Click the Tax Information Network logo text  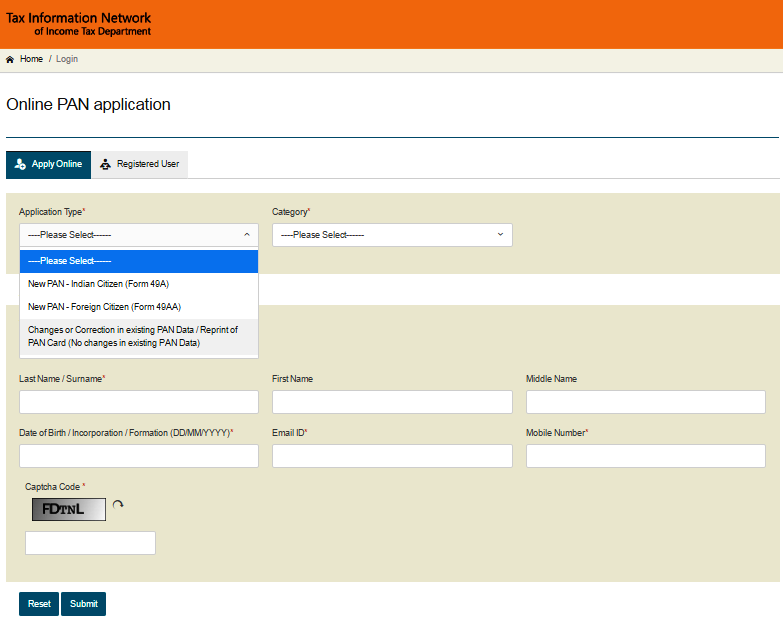click(x=78, y=24)
